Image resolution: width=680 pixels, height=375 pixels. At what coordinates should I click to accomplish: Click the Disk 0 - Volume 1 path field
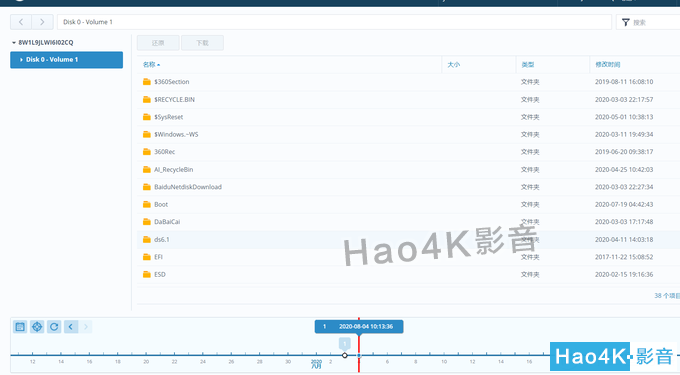[334, 22]
